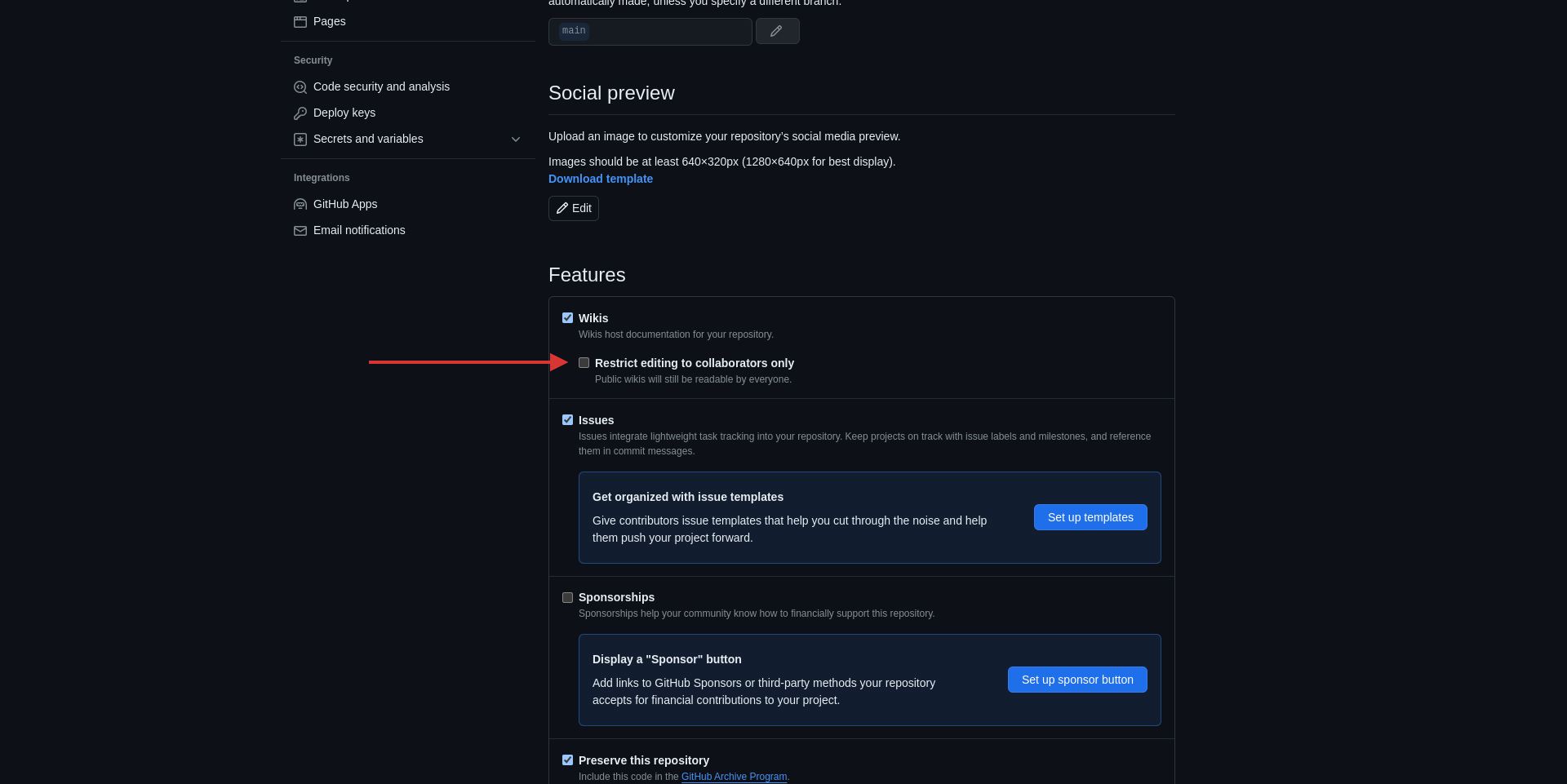This screenshot has height=784, width=1567.
Task: Click the Email notifications envelope icon
Action: click(300, 231)
